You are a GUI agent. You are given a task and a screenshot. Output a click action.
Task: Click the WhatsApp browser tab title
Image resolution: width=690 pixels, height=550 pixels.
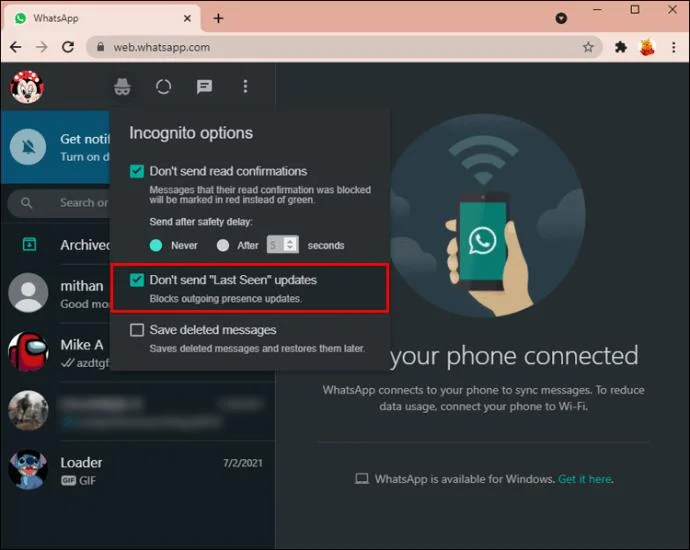56,18
